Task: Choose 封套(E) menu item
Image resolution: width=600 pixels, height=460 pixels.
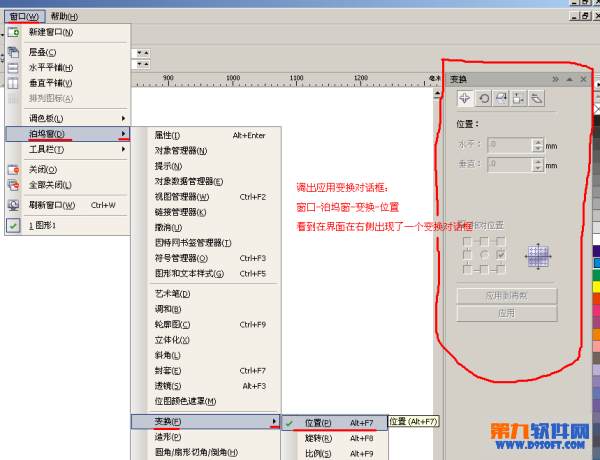Action: tap(207, 370)
